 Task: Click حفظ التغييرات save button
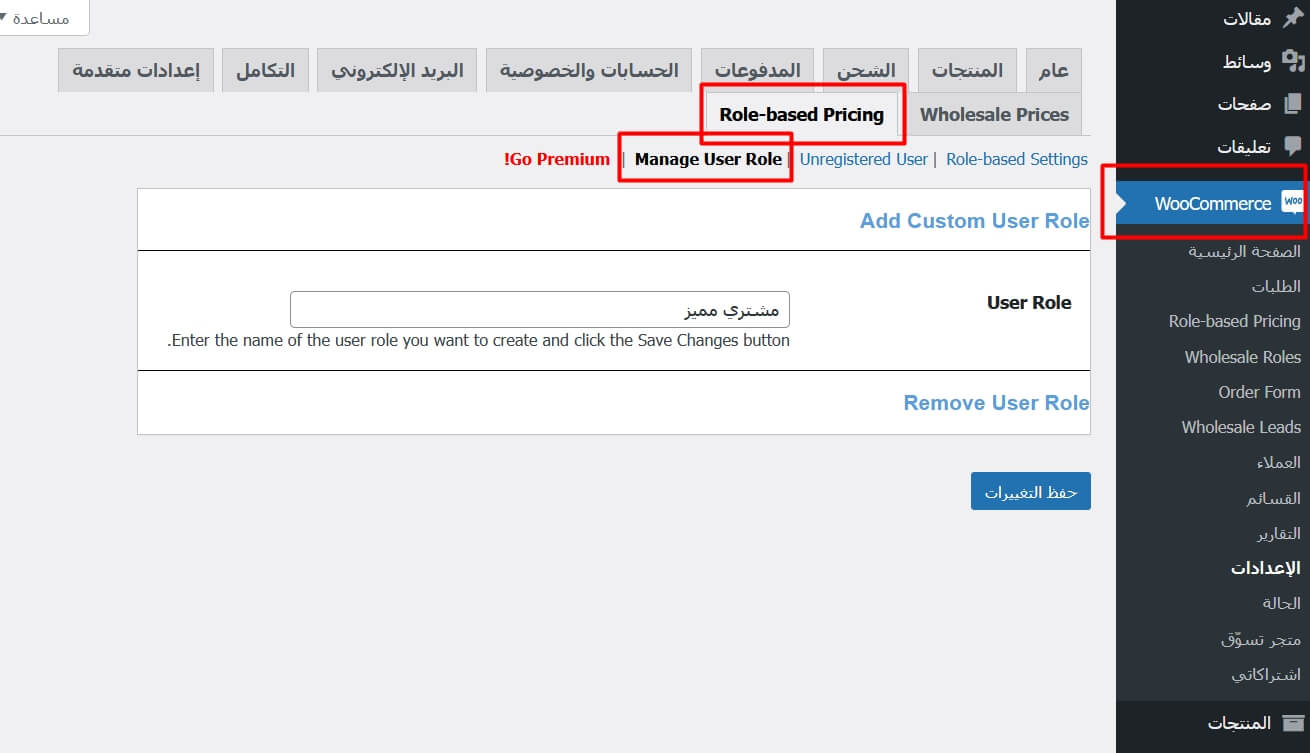tap(1031, 492)
